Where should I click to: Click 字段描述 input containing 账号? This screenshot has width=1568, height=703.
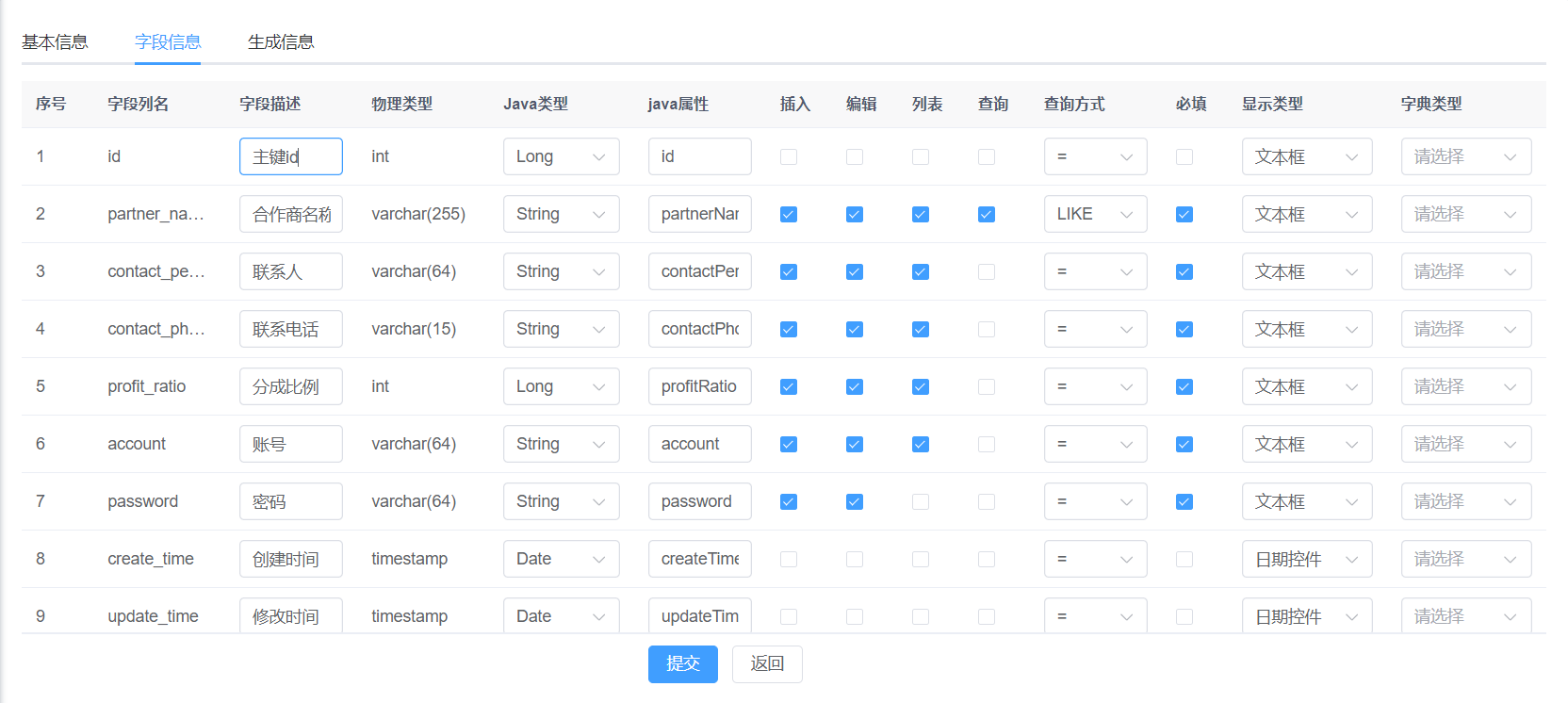click(291, 444)
